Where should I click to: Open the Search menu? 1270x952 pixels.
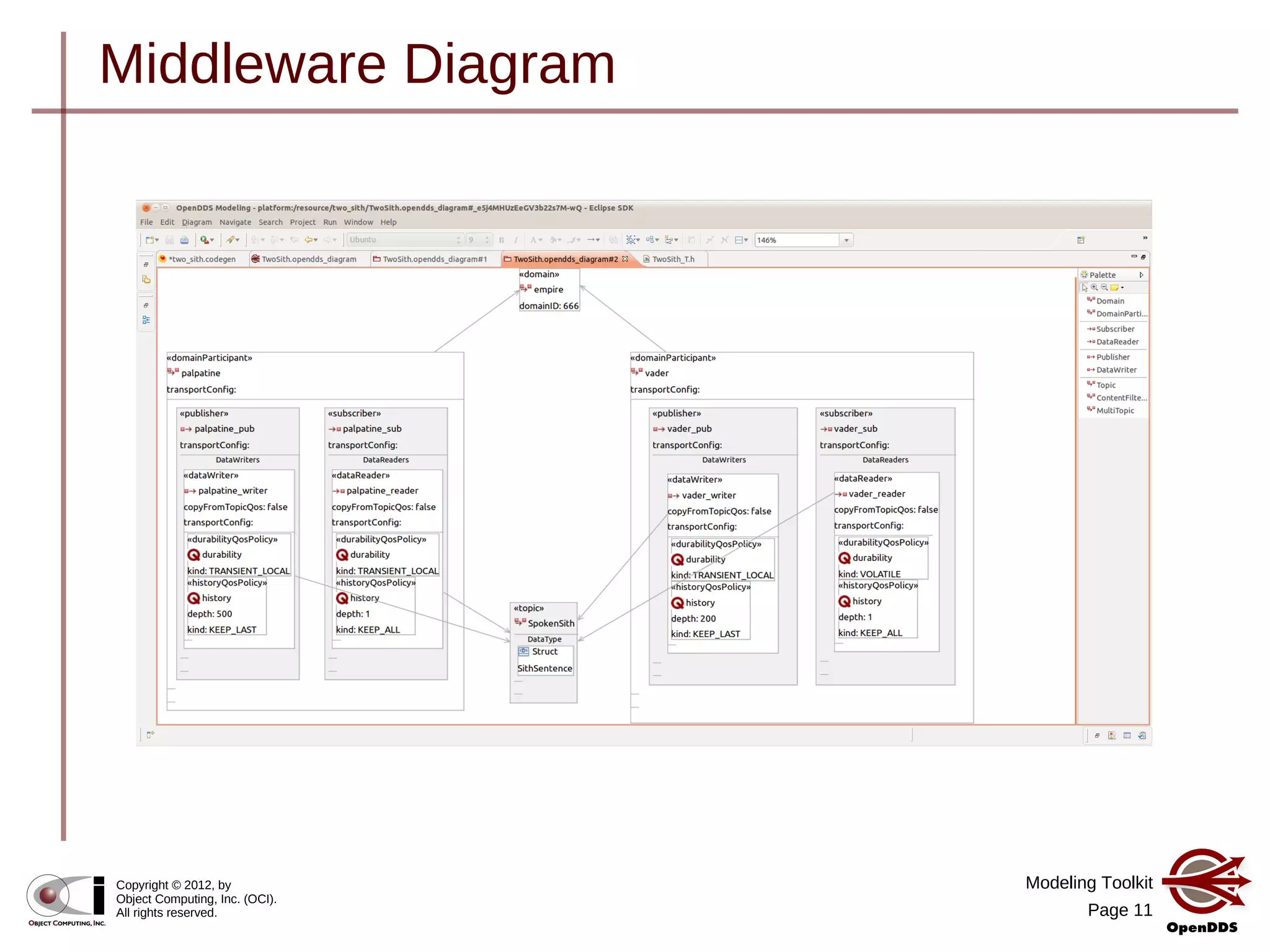[x=270, y=222]
